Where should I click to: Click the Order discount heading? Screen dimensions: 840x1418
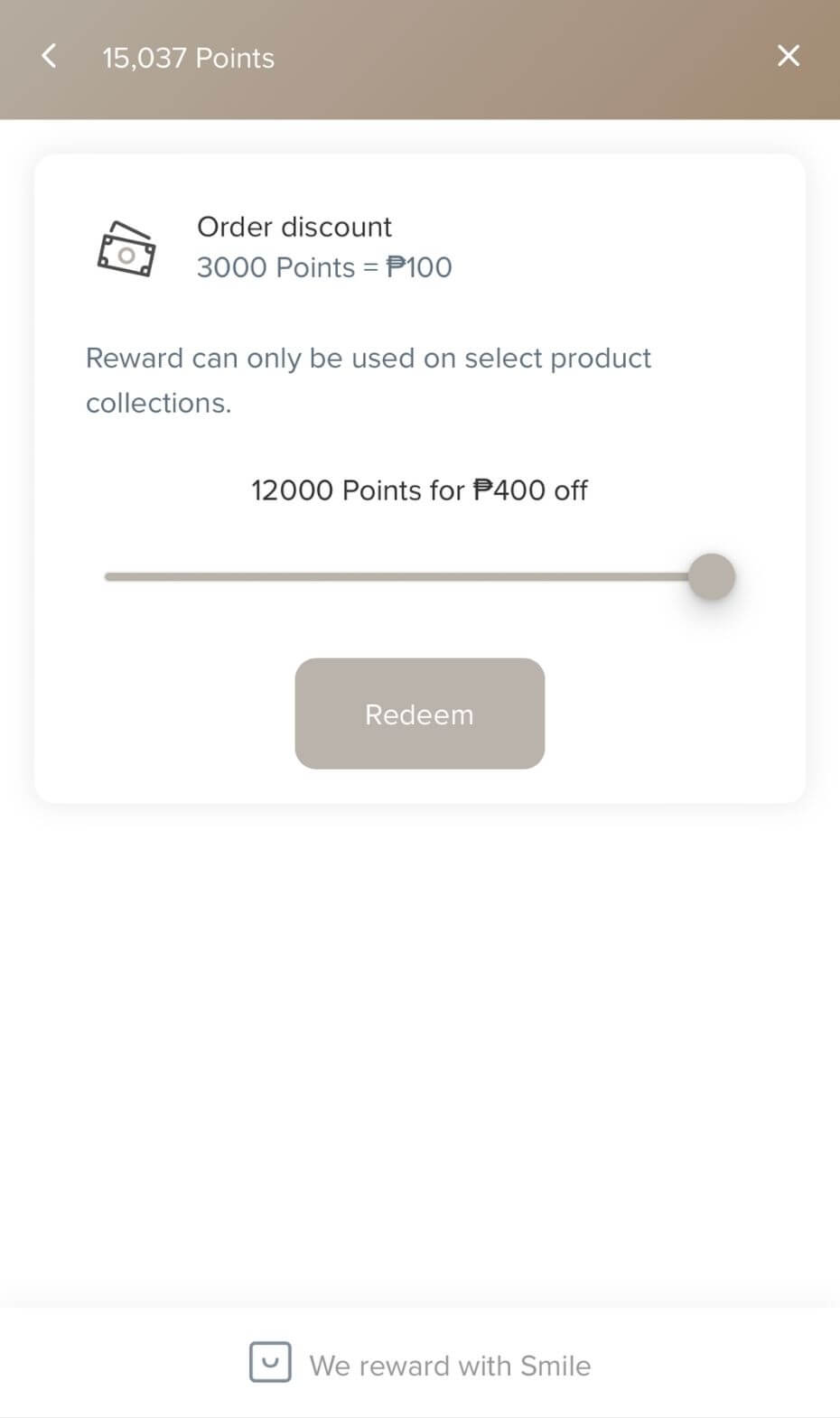(x=294, y=227)
